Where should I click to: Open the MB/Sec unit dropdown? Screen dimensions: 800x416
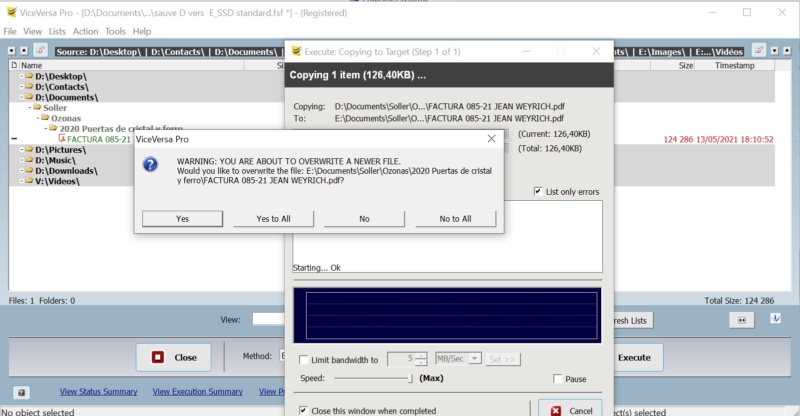tap(475, 359)
